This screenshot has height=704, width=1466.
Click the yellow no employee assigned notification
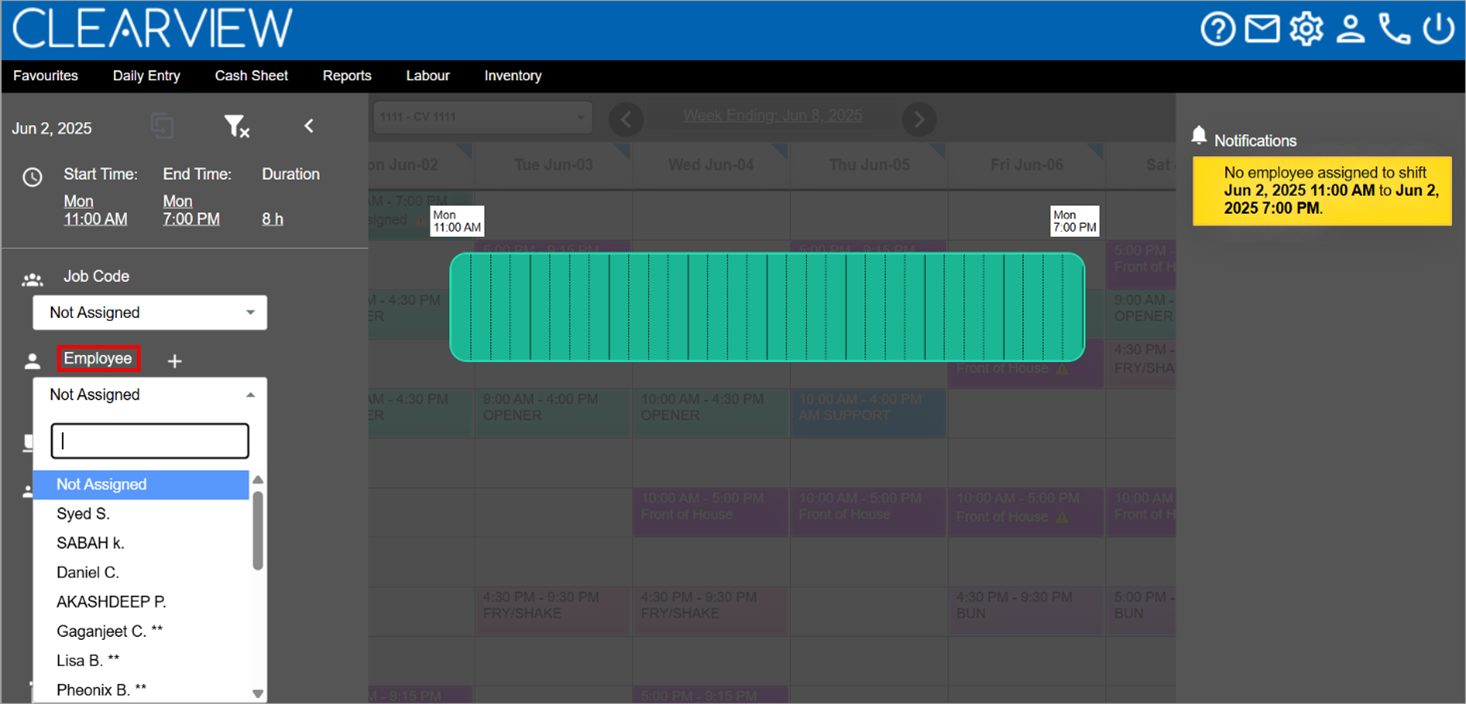(1322, 190)
